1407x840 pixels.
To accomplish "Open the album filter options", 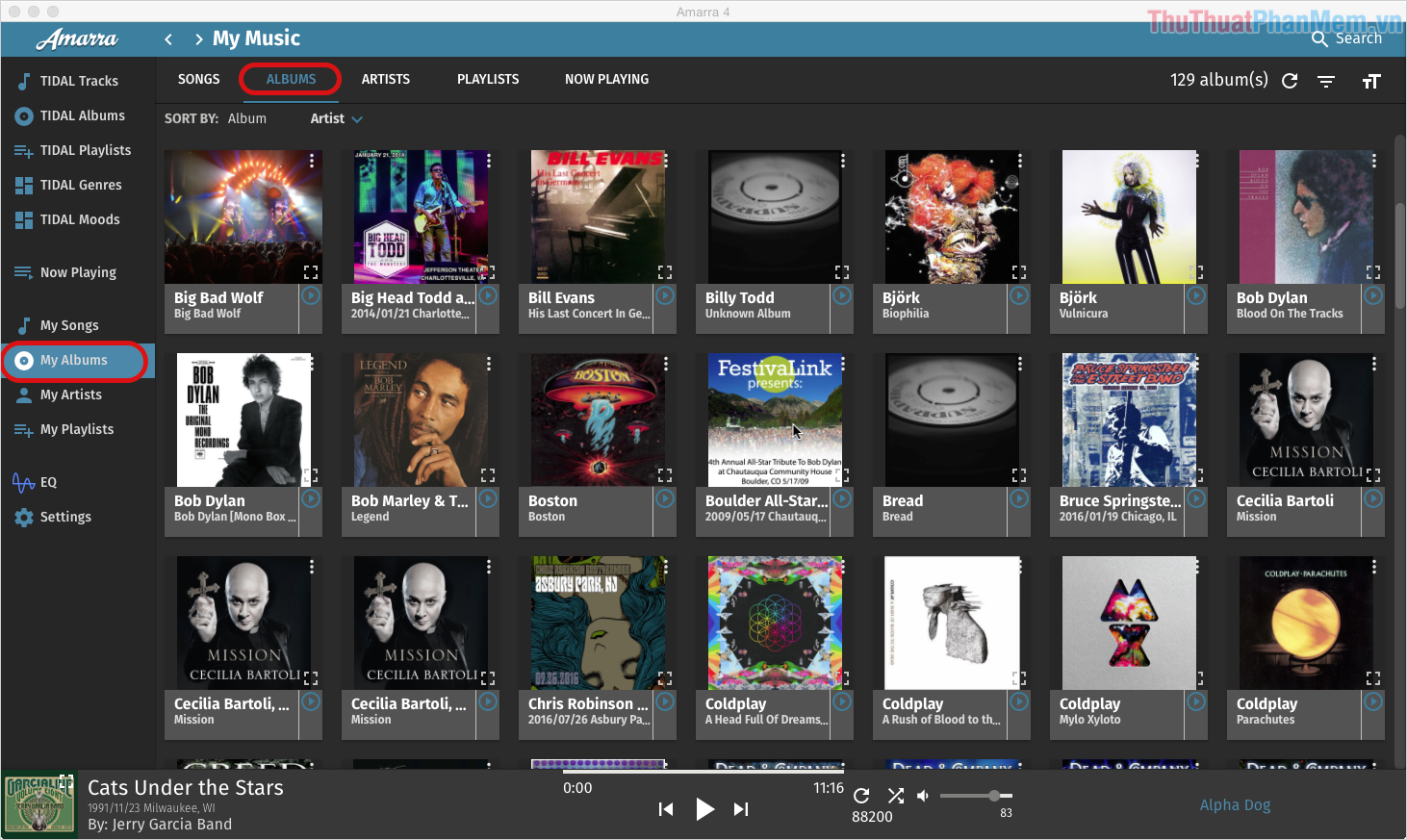I will [1326, 82].
